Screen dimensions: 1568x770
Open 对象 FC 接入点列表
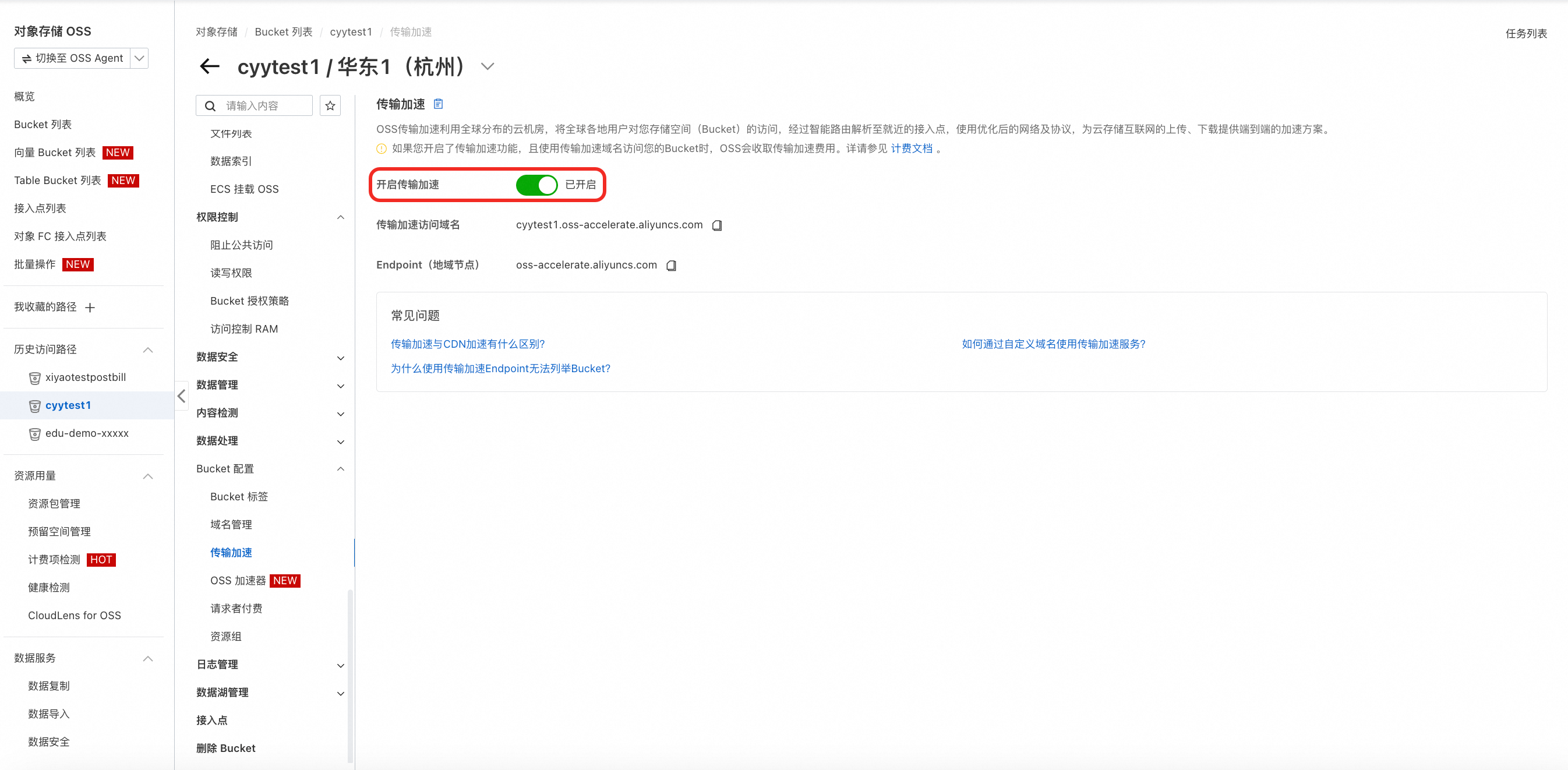coord(60,236)
